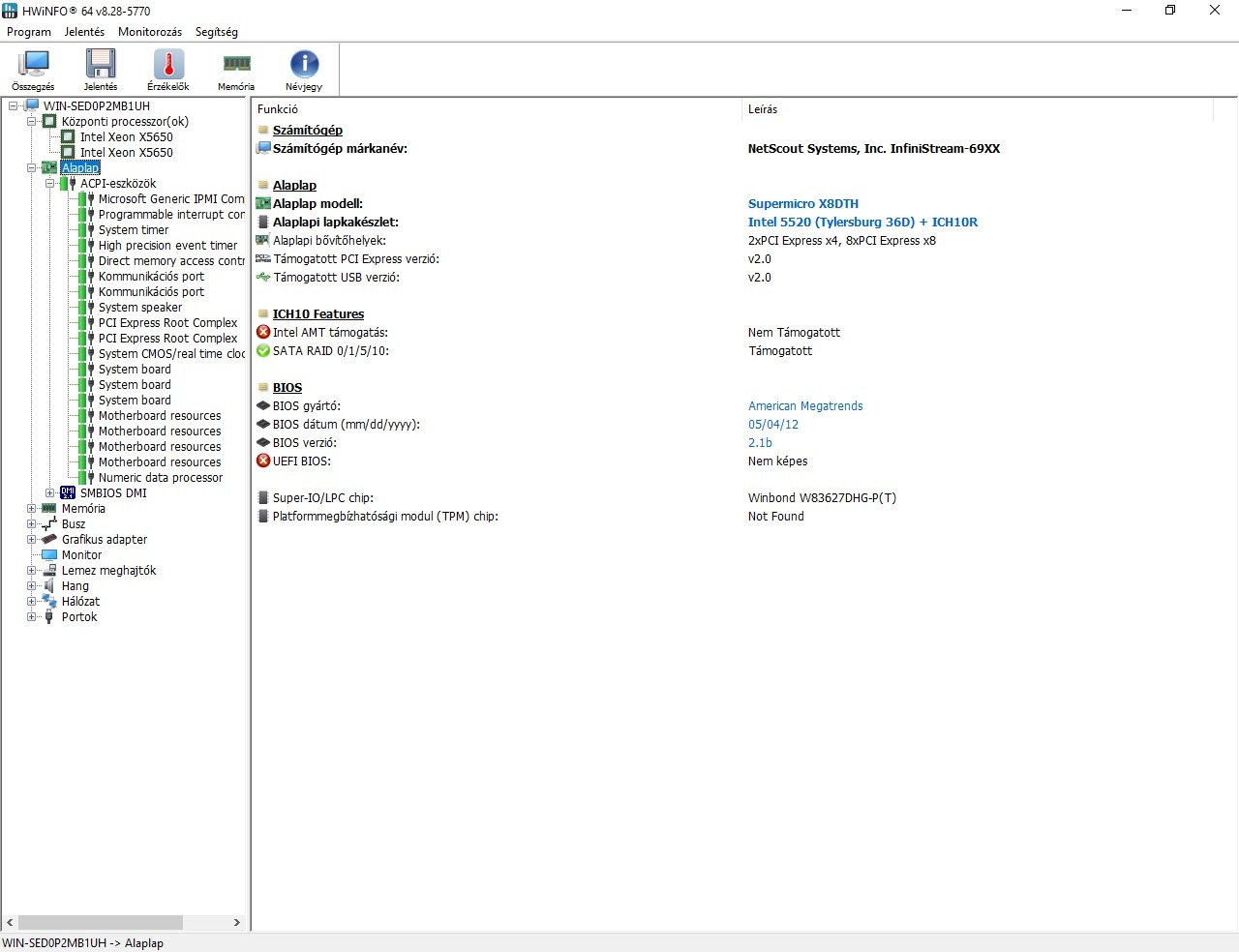Click the Hang speaker icon
This screenshot has width=1239, height=952.
point(49,586)
